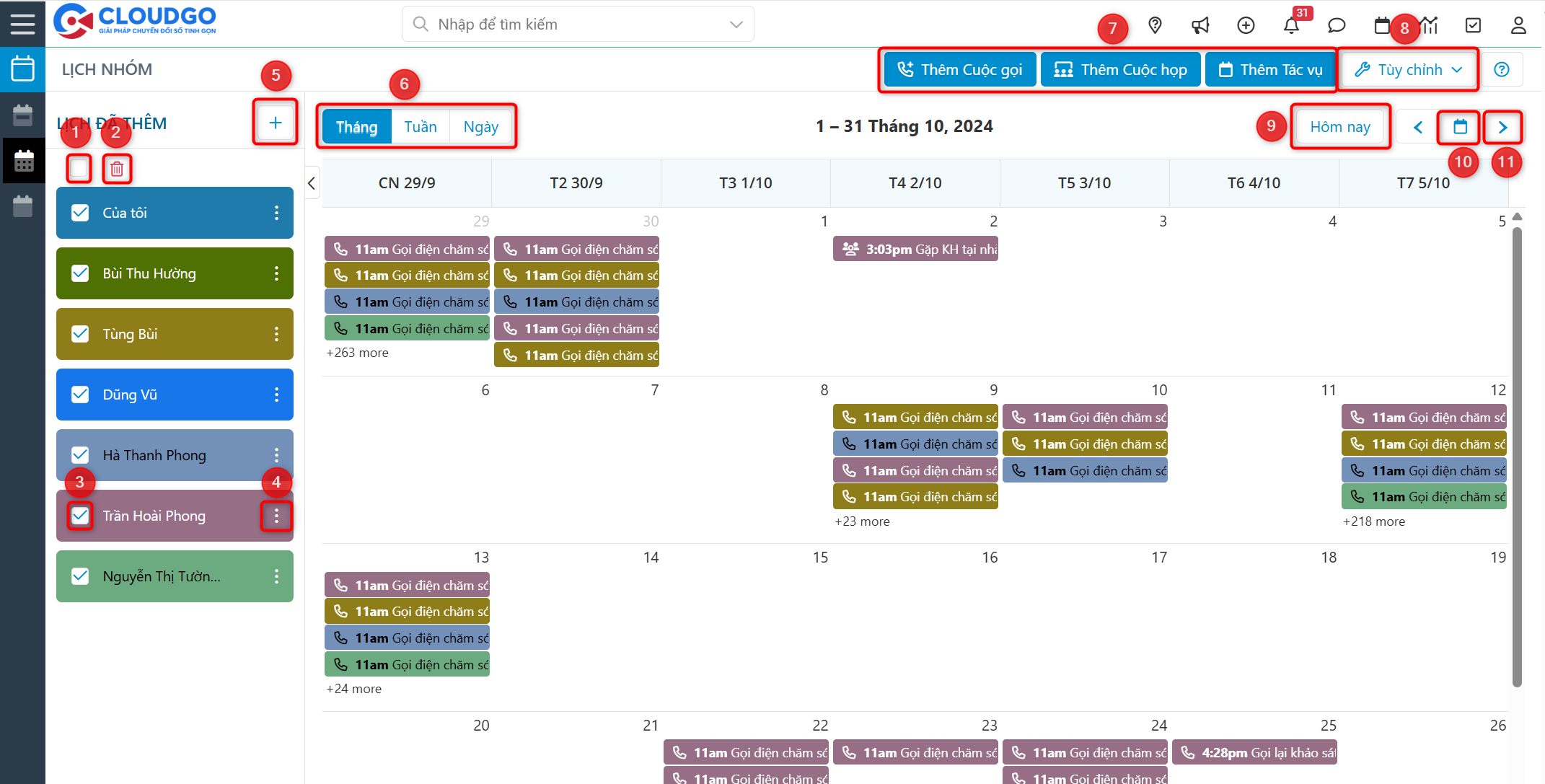Tick the select-all calendars checkbox
Screen dimensions: 1545x784
[79, 169]
